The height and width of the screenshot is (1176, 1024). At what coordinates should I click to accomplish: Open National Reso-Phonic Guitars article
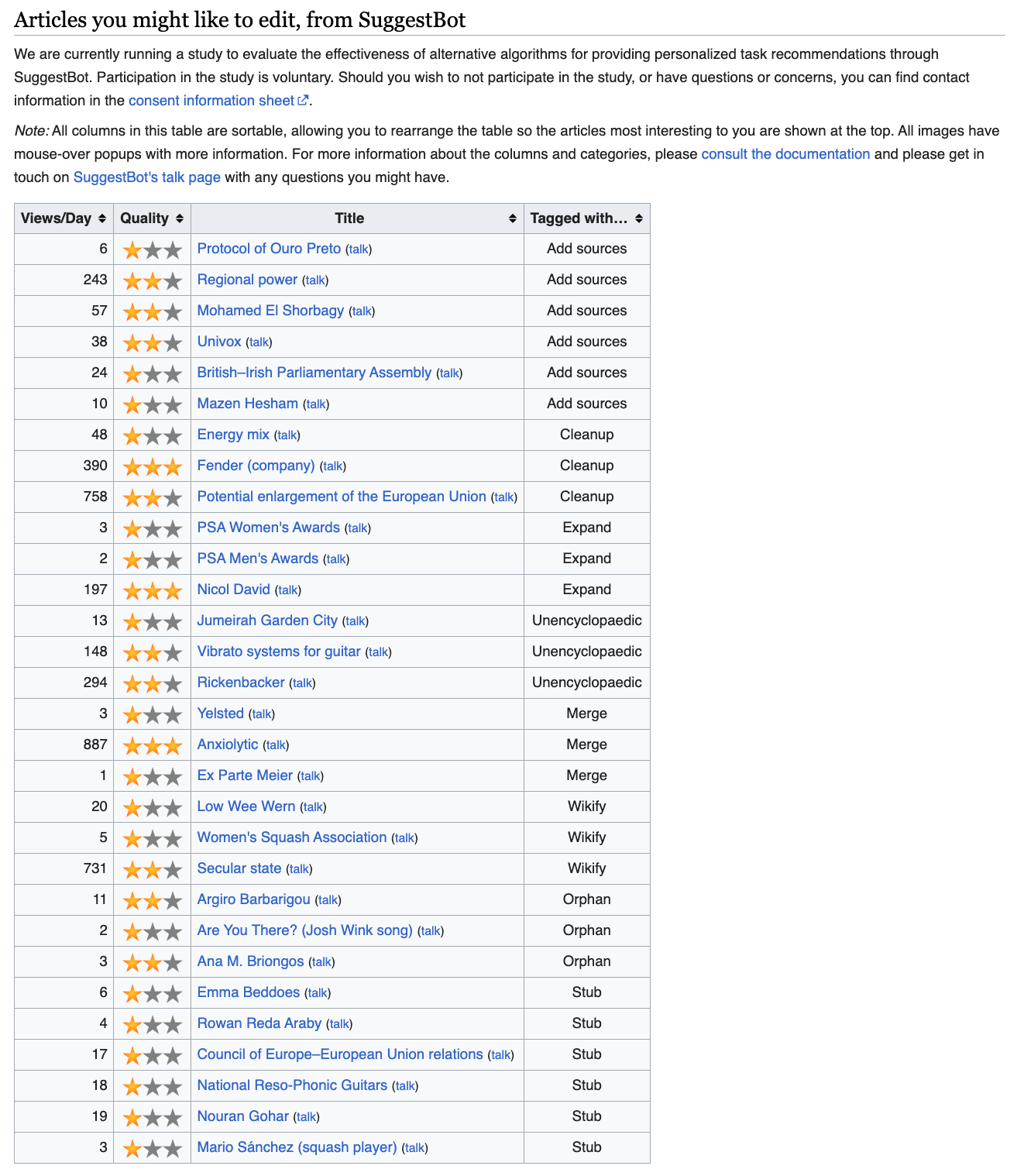point(292,1085)
